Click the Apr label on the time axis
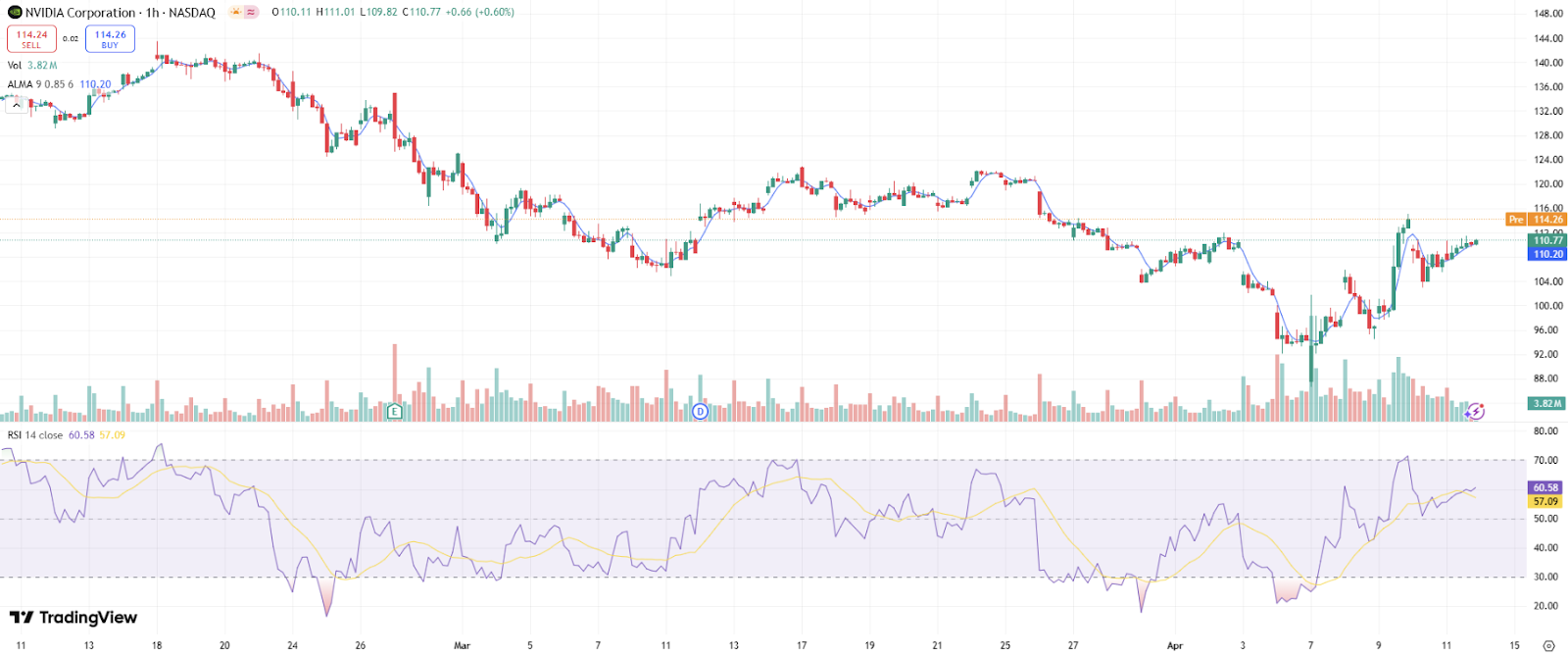Image resolution: width=1568 pixels, height=656 pixels. click(1175, 645)
